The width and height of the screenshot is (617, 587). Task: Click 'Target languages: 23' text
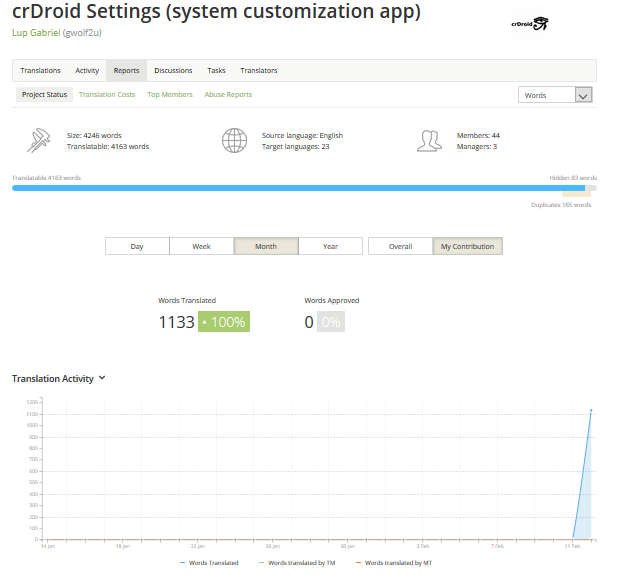[x=296, y=146]
